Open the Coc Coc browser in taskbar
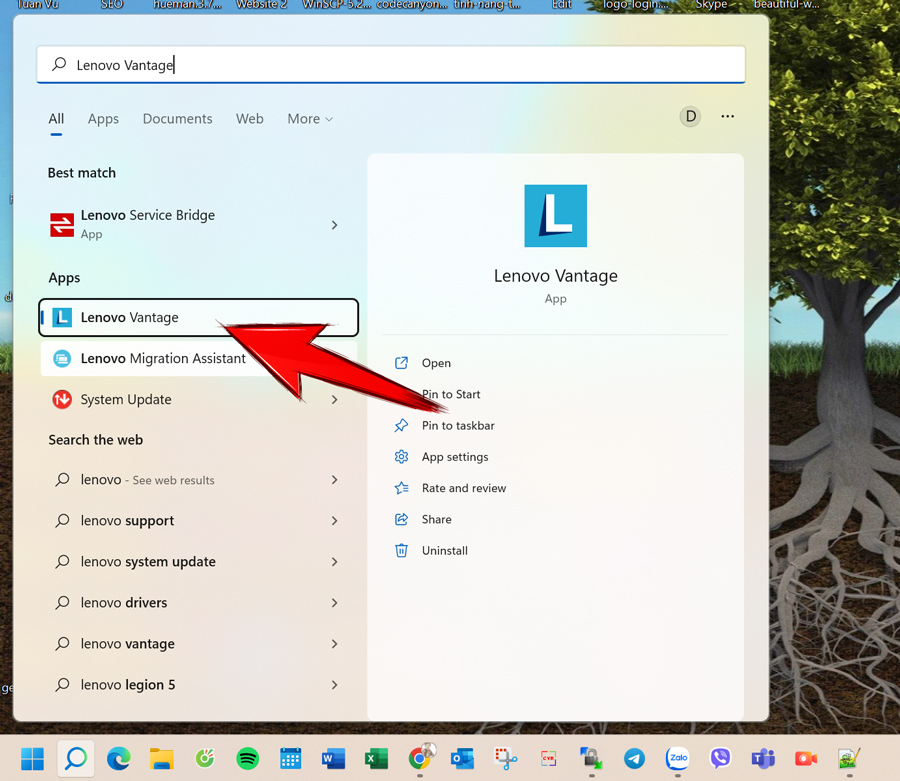The width and height of the screenshot is (900, 781). pyautogui.click(x=205, y=759)
